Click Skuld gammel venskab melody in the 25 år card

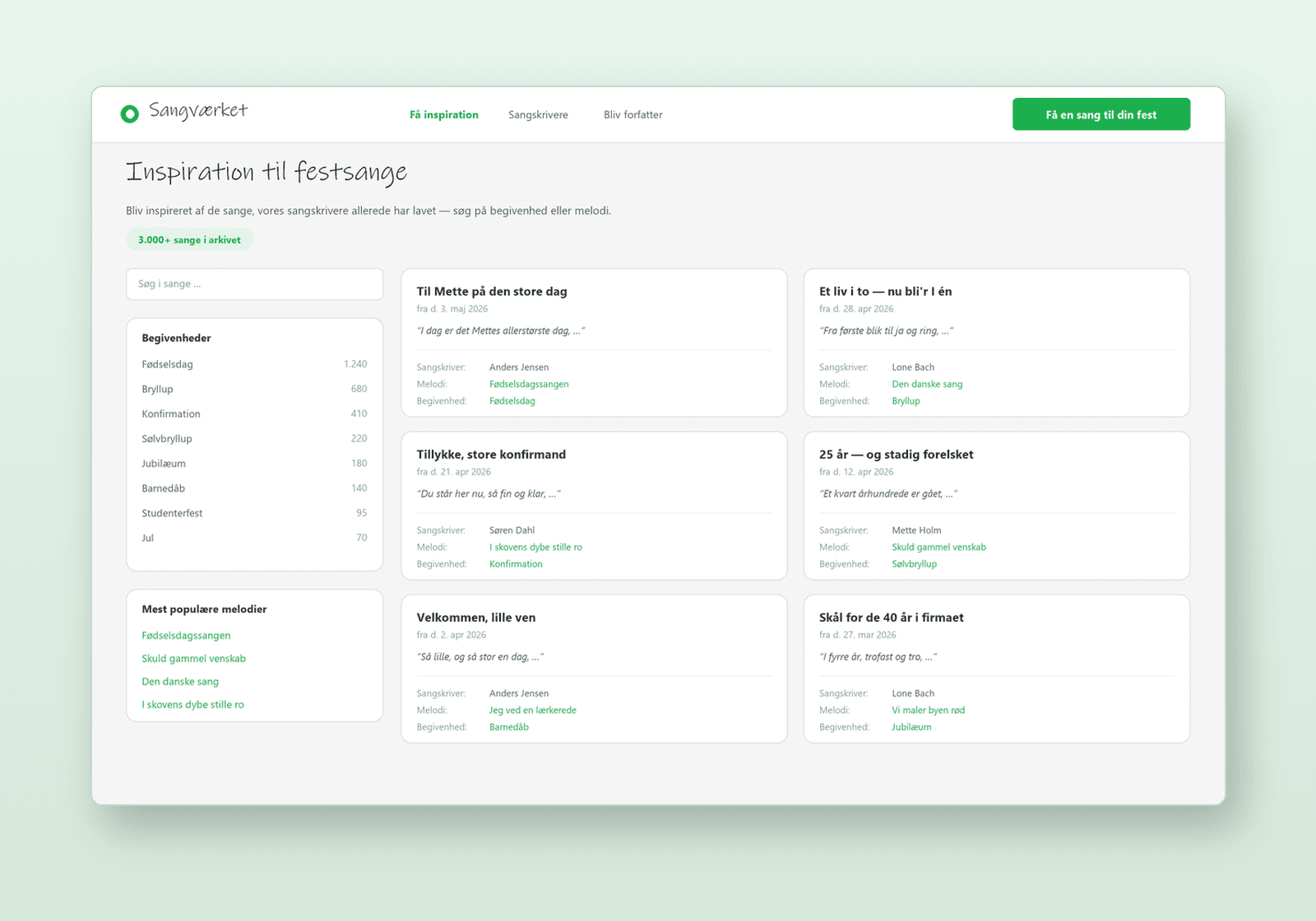click(x=938, y=548)
